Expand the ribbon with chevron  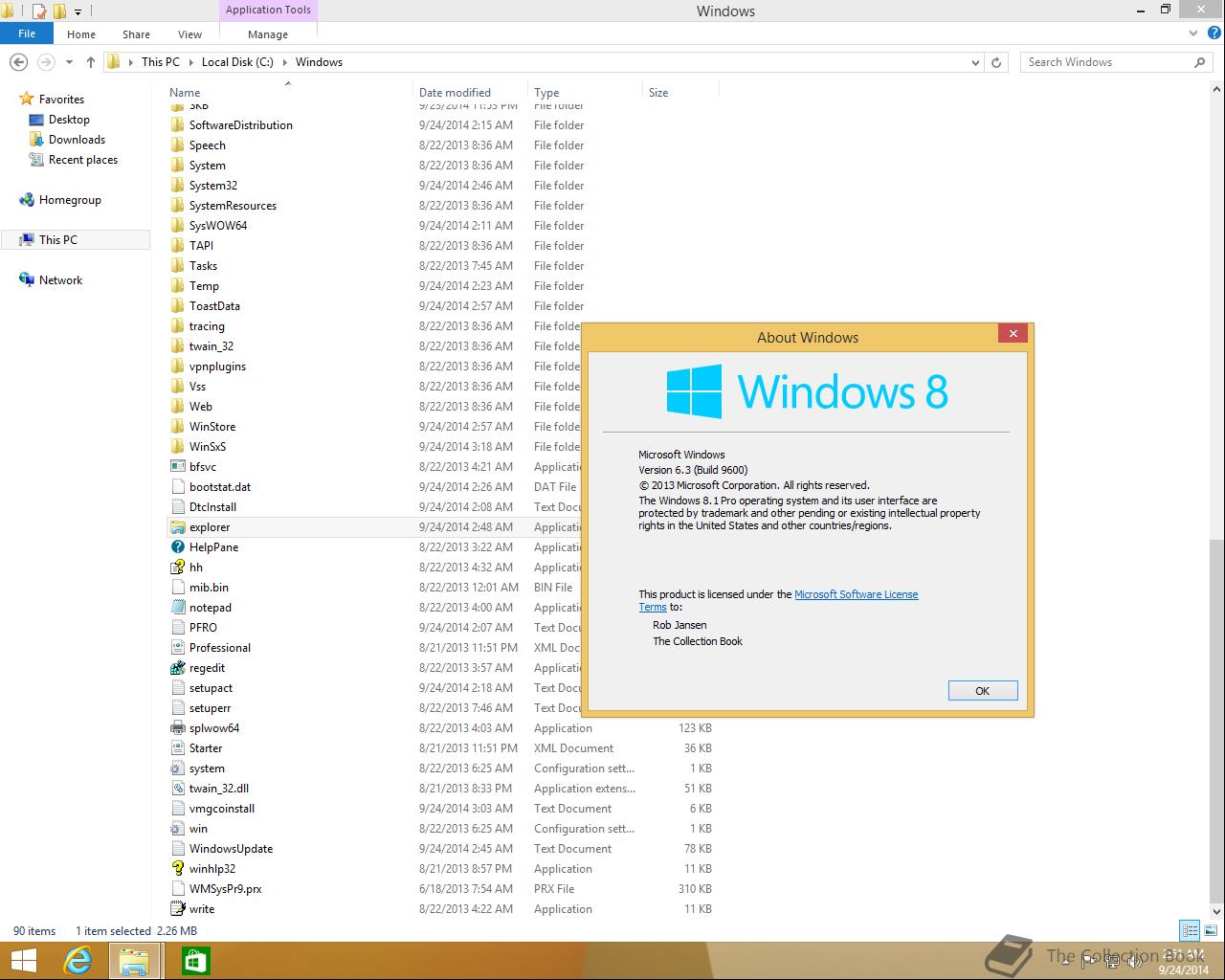coord(1192,33)
